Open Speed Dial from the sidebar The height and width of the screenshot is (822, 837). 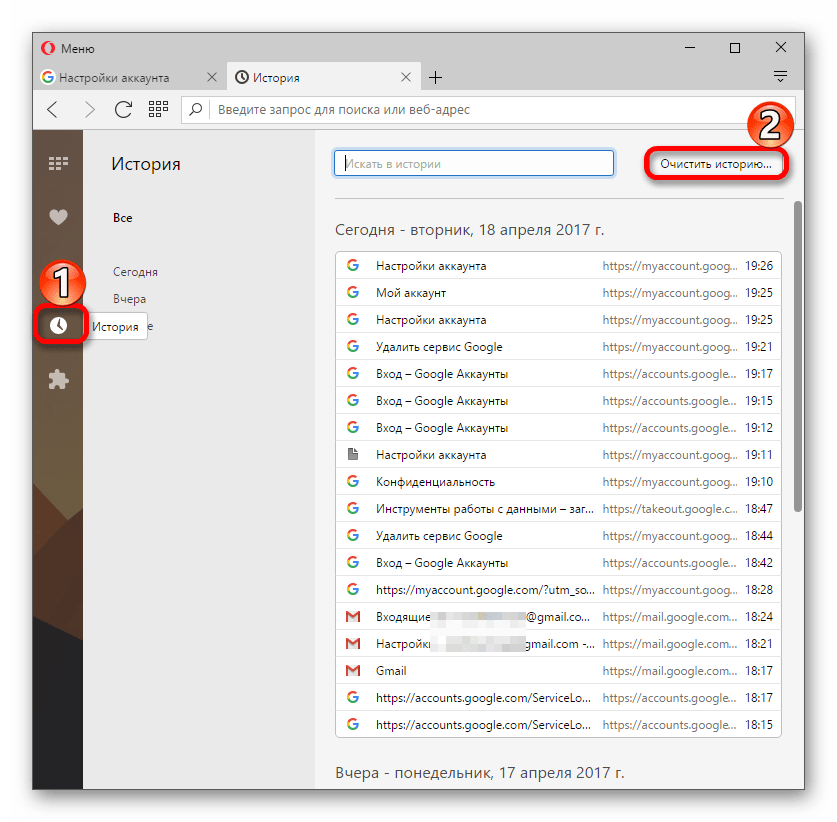(x=58, y=163)
